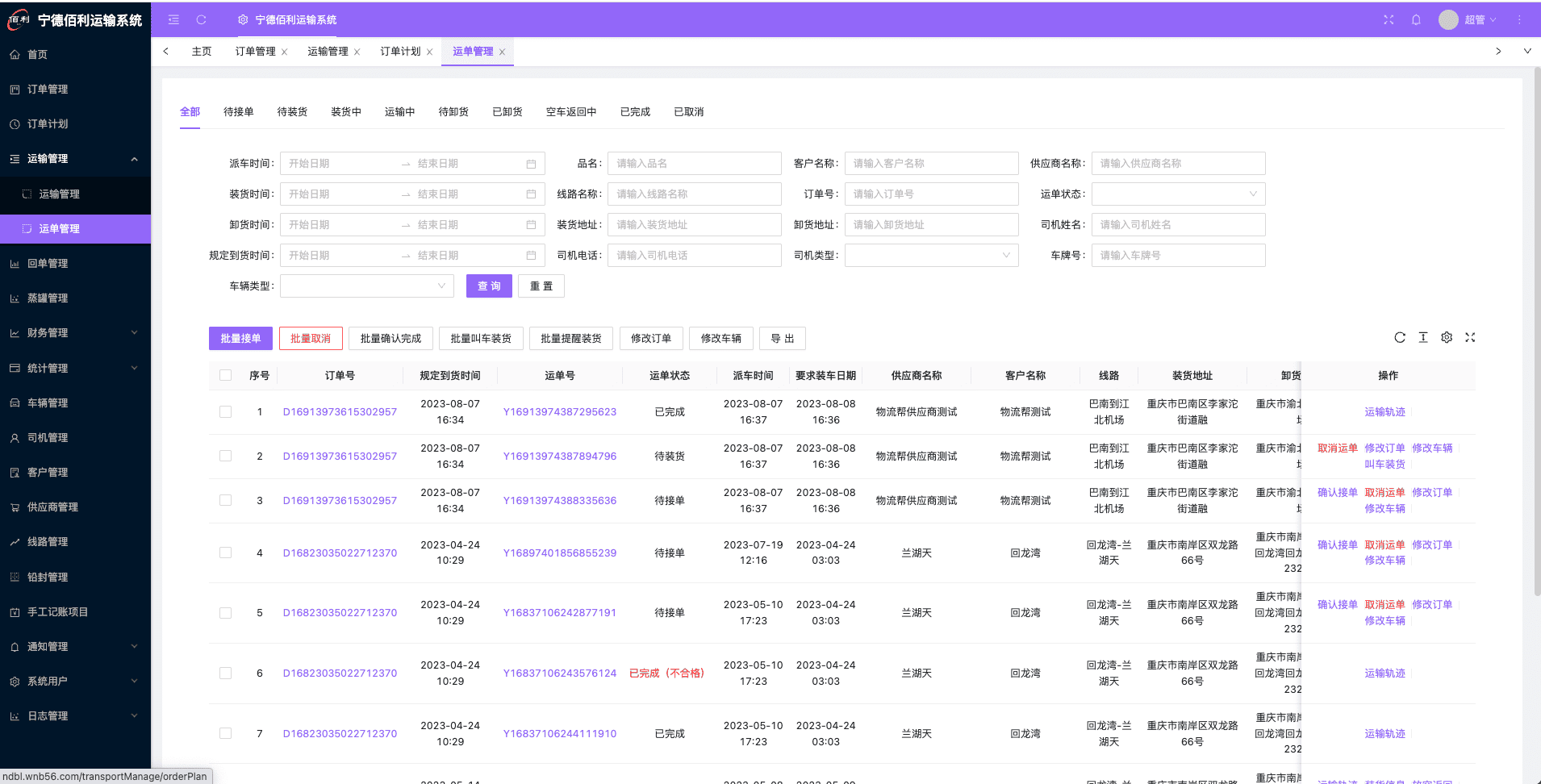Click the 批量接单 button

coord(240,339)
